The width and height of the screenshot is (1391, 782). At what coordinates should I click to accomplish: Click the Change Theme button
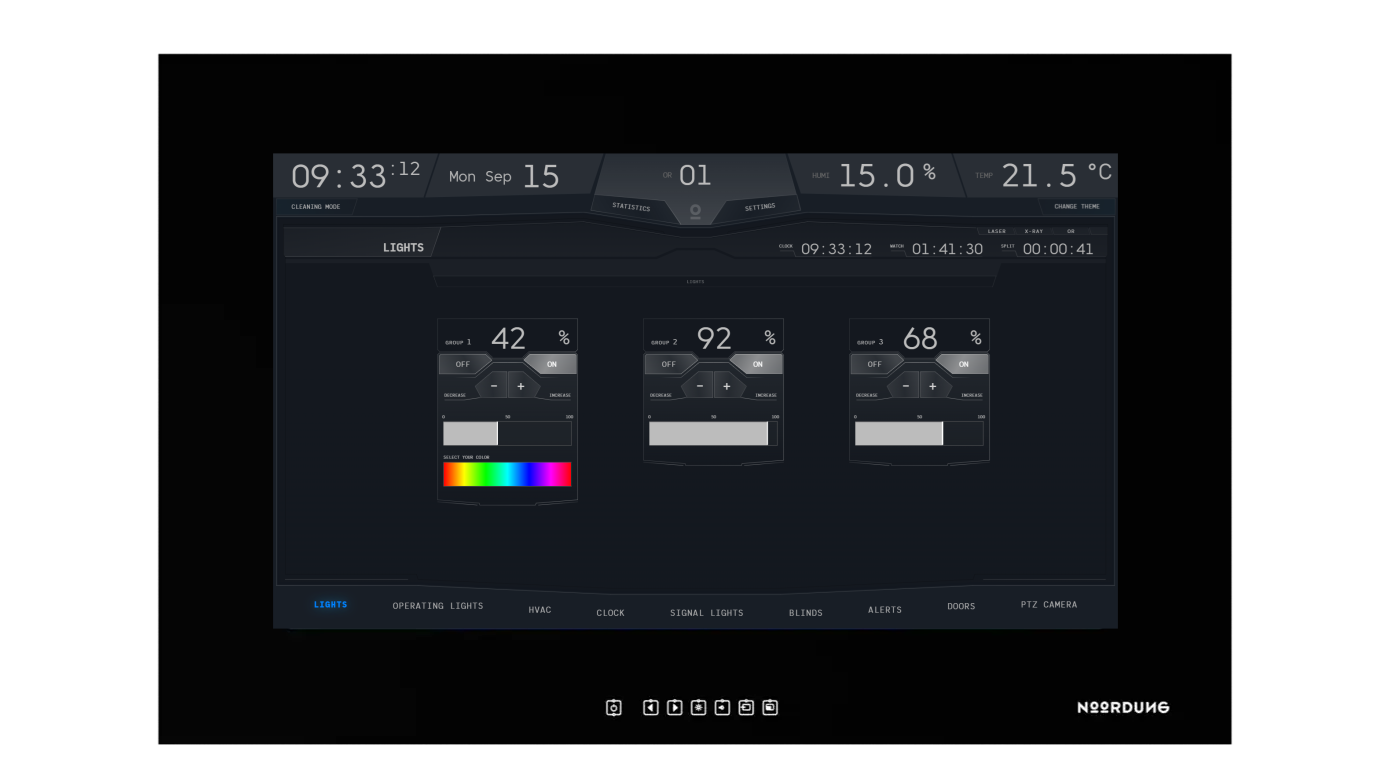(x=1076, y=207)
